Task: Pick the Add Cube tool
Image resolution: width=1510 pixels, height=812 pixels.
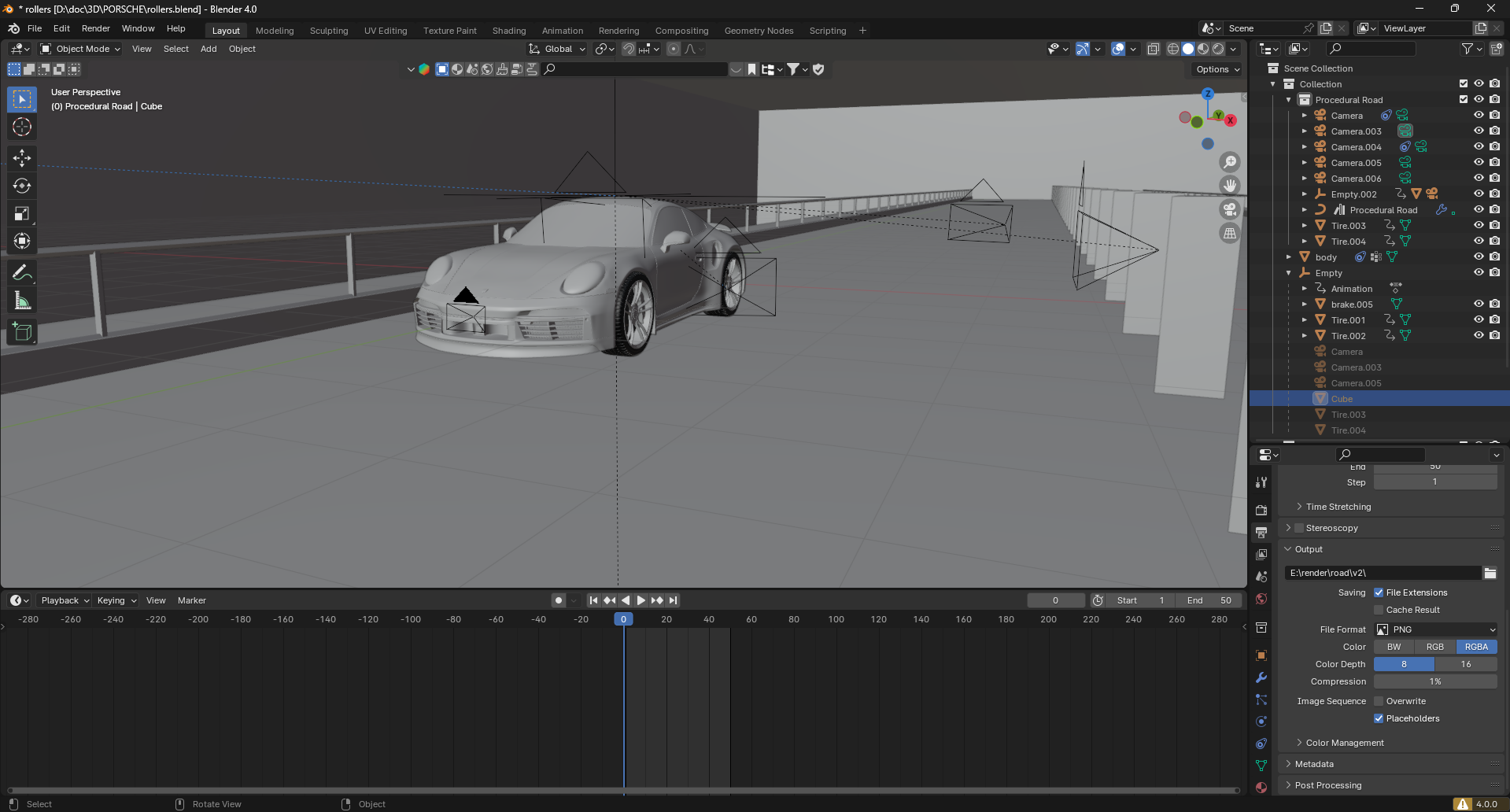Action: click(x=22, y=332)
